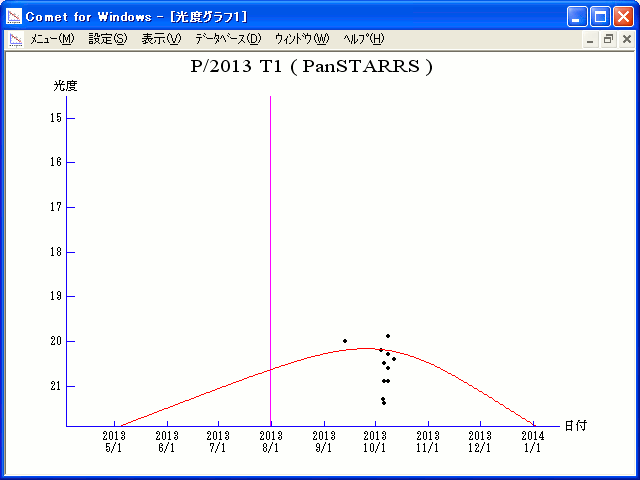Click the 2013 10/1 date label

coord(375,442)
